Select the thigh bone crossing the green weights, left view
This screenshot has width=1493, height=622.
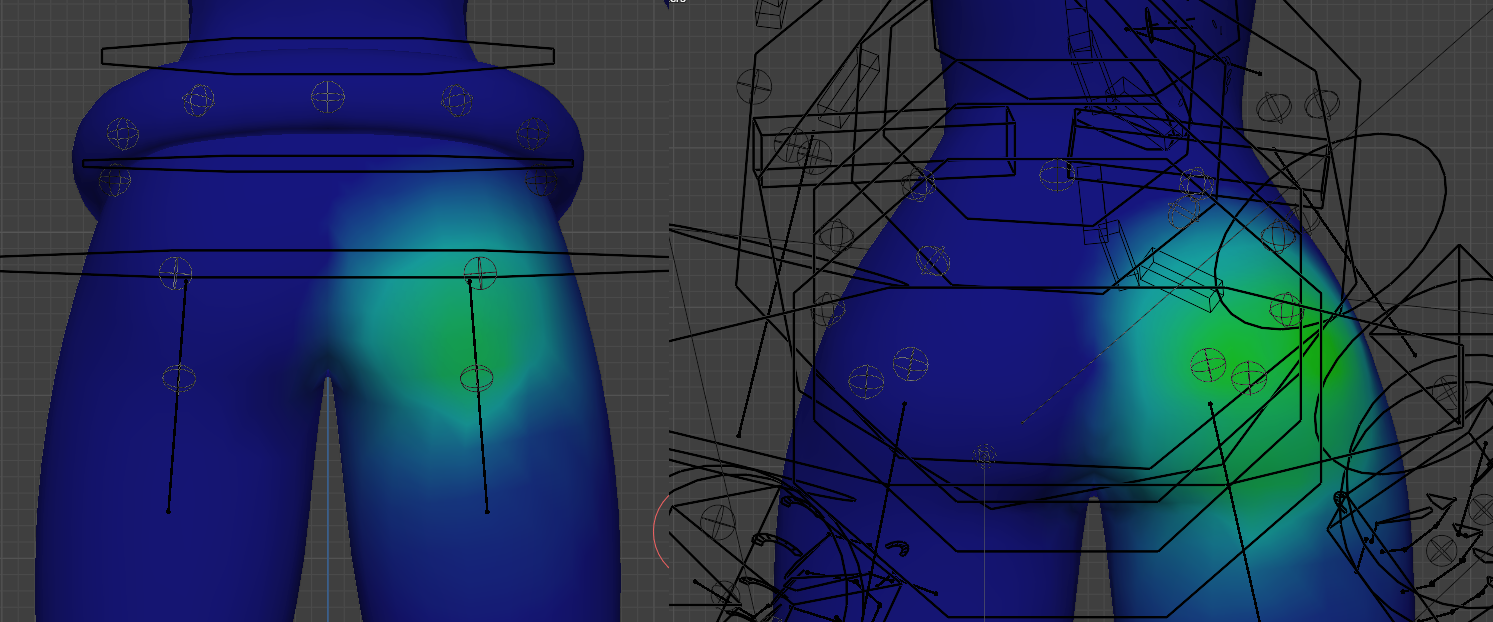tap(478, 397)
